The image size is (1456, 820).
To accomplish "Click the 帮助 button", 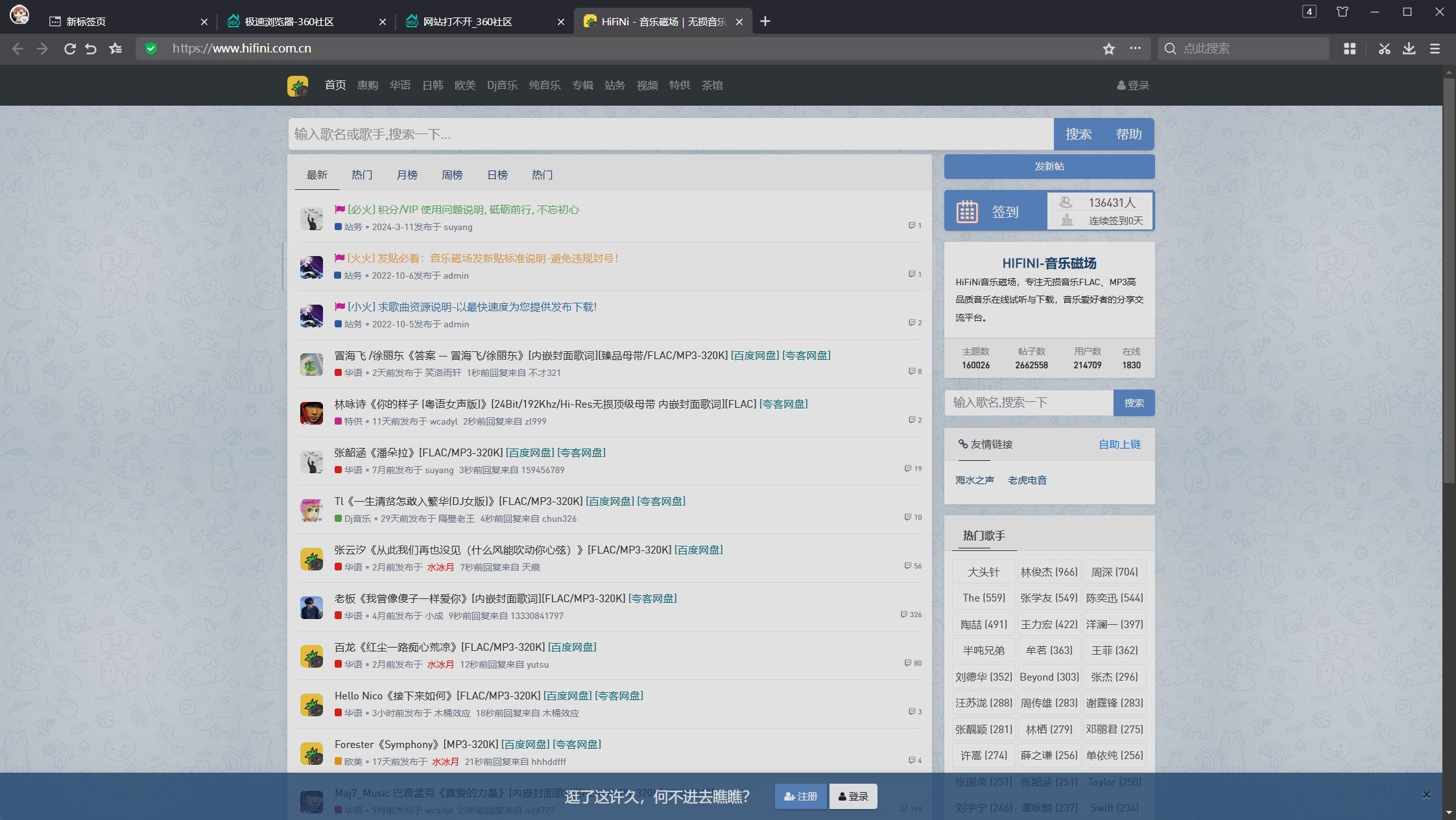I will click(1128, 134).
